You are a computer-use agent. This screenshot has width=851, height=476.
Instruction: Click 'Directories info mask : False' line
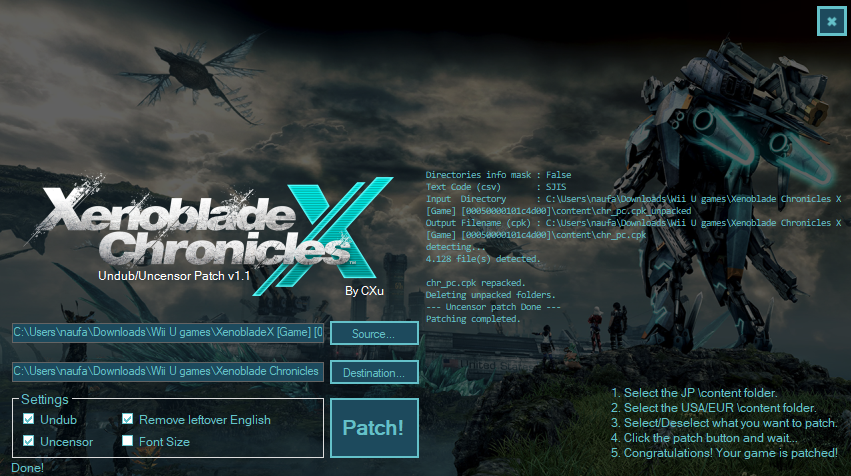coord(498,175)
